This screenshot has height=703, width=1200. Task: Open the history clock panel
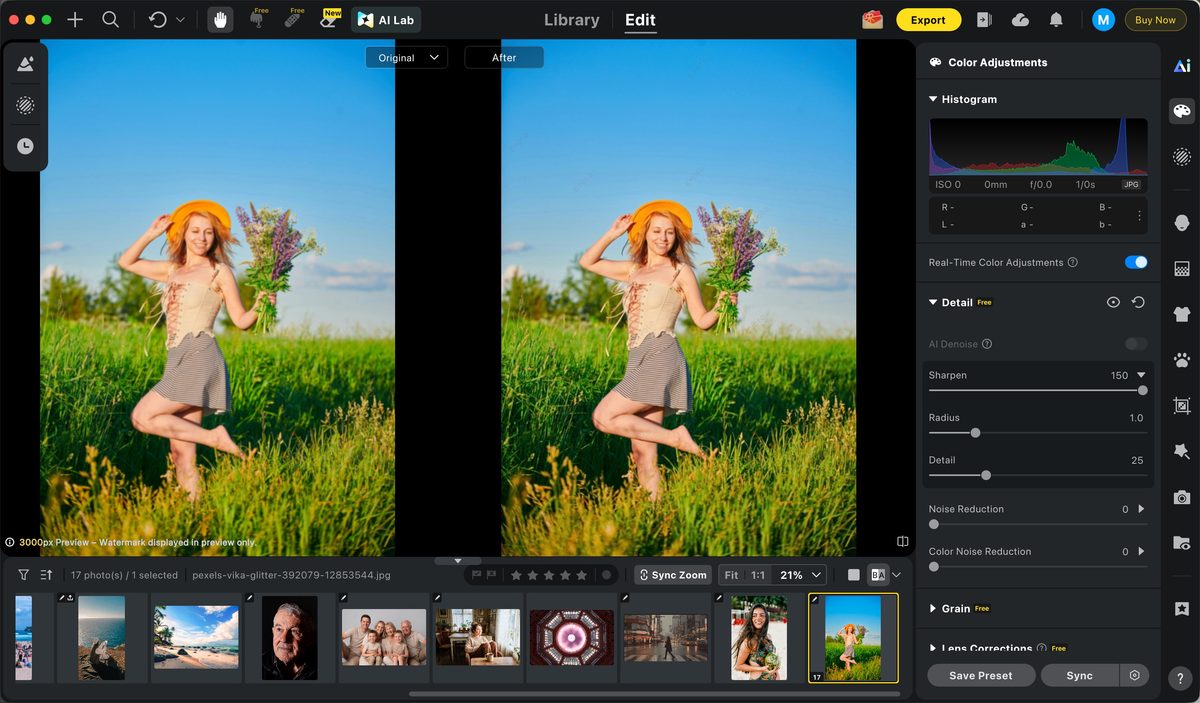[x=25, y=146]
